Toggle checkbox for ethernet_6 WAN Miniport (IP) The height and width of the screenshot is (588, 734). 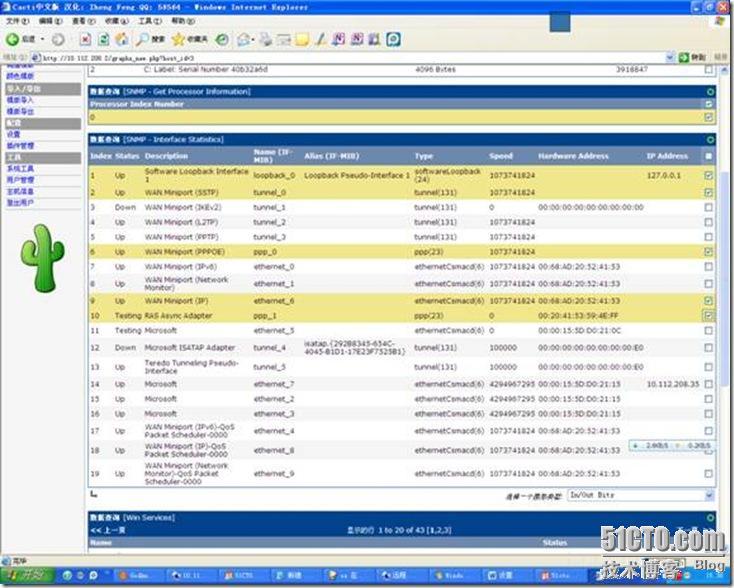[708, 301]
